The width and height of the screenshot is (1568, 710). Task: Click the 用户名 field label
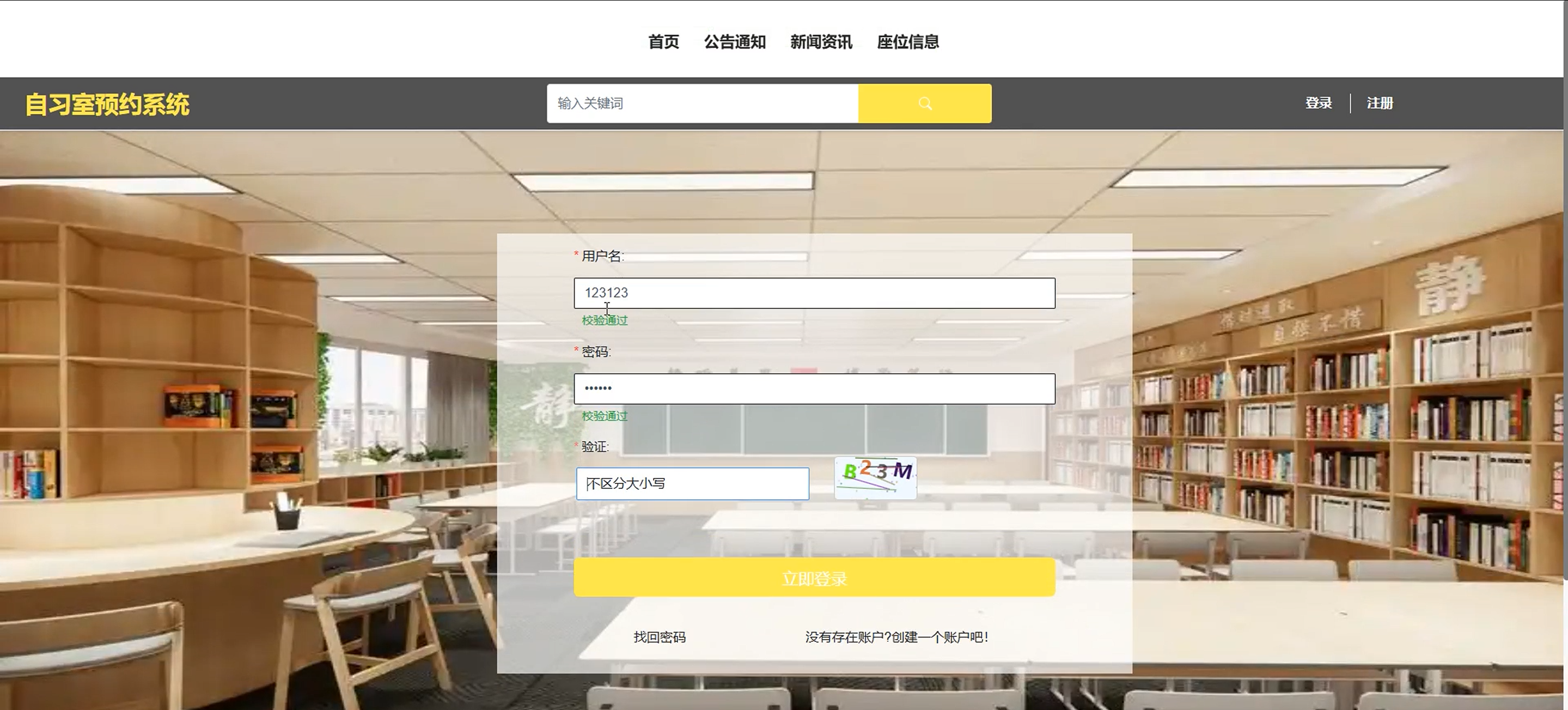602,256
